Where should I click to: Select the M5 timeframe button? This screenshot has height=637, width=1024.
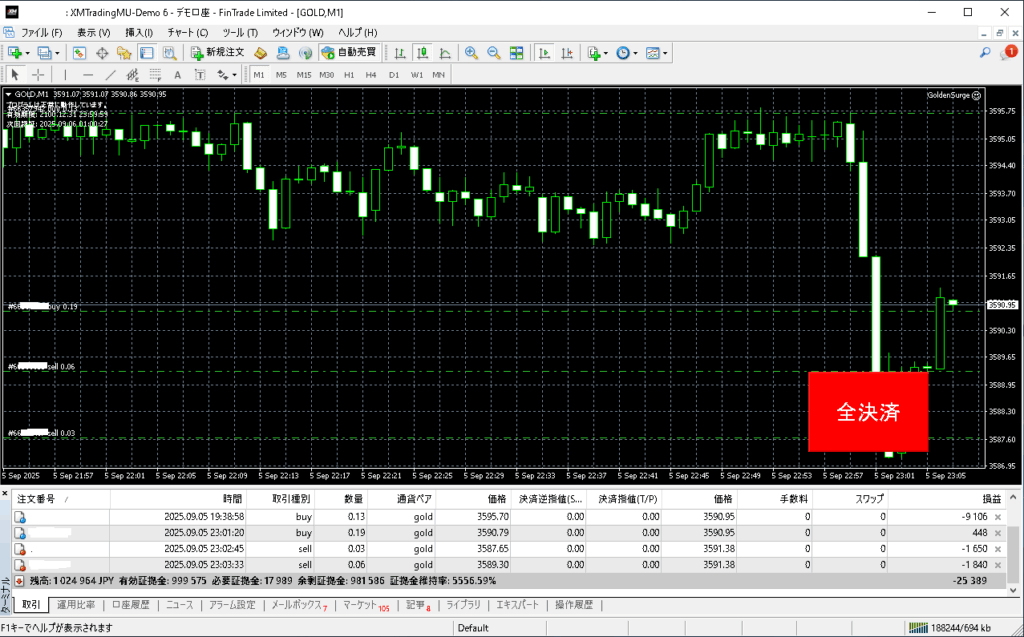point(281,75)
